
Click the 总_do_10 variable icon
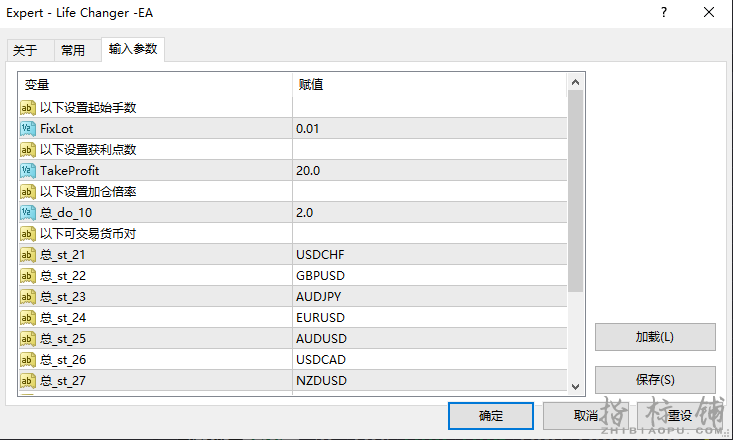point(28,213)
